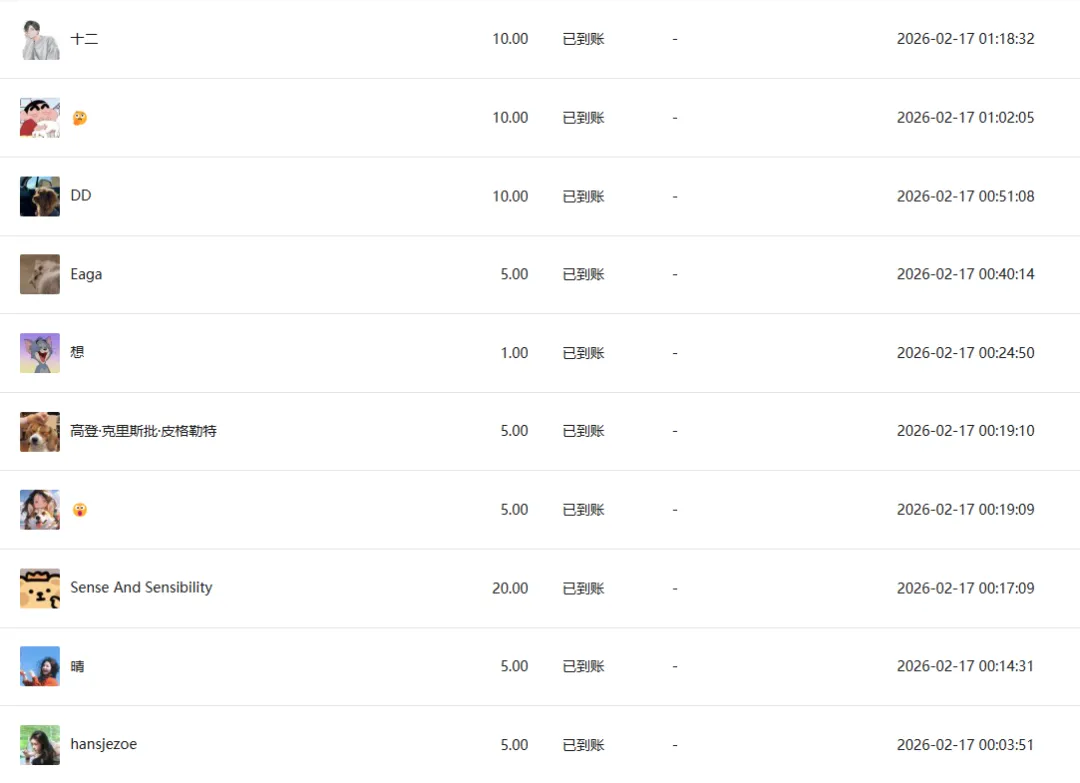The width and height of the screenshot is (1080, 783).
Task: Click avatar of girl with corgi
Action: (40, 510)
